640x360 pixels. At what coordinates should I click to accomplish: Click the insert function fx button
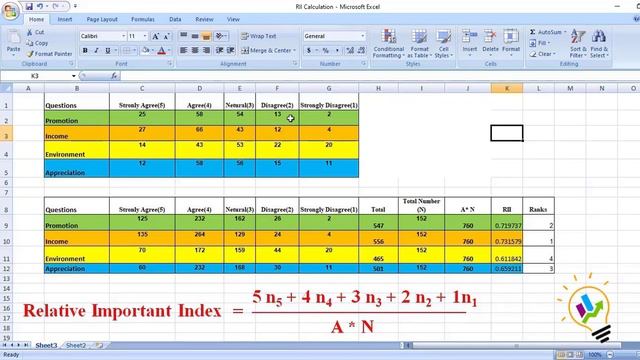[x=114, y=76]
